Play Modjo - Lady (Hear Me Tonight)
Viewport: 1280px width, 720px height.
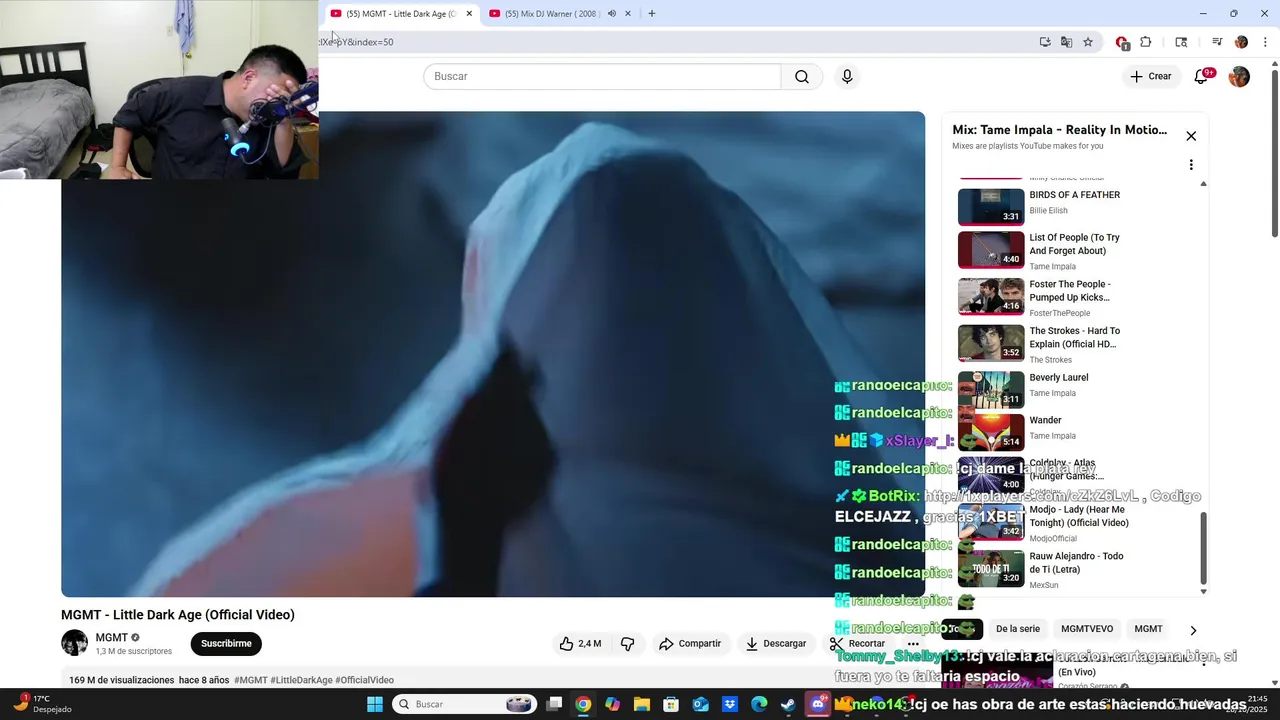(1075, 522)
